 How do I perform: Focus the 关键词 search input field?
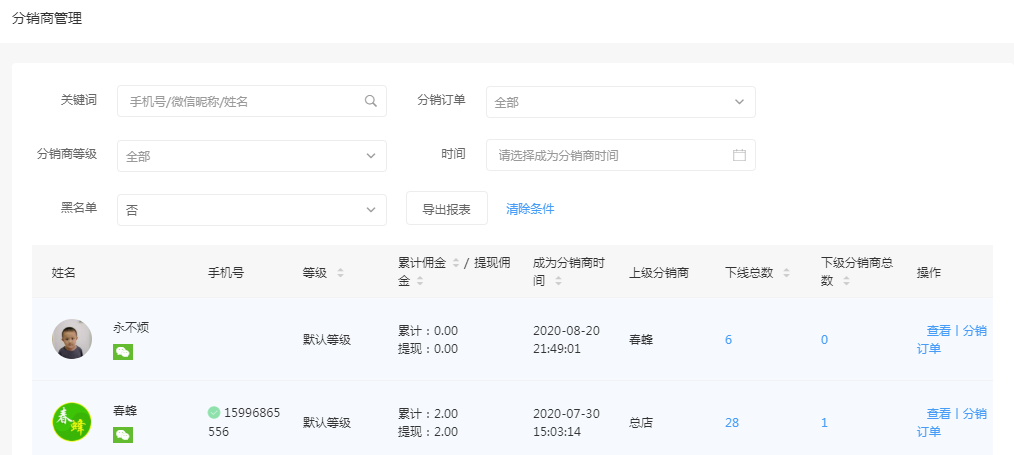point(240,101)
